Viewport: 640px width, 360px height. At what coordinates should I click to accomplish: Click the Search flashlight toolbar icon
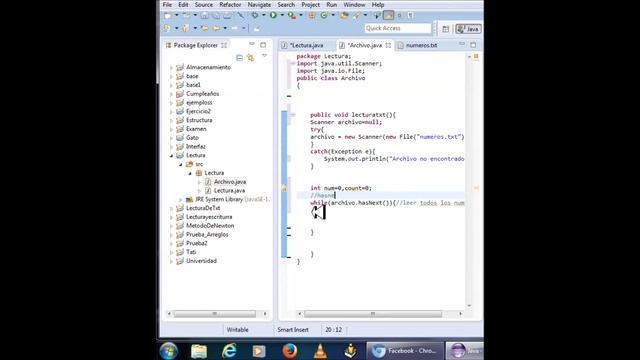(356, 16)
